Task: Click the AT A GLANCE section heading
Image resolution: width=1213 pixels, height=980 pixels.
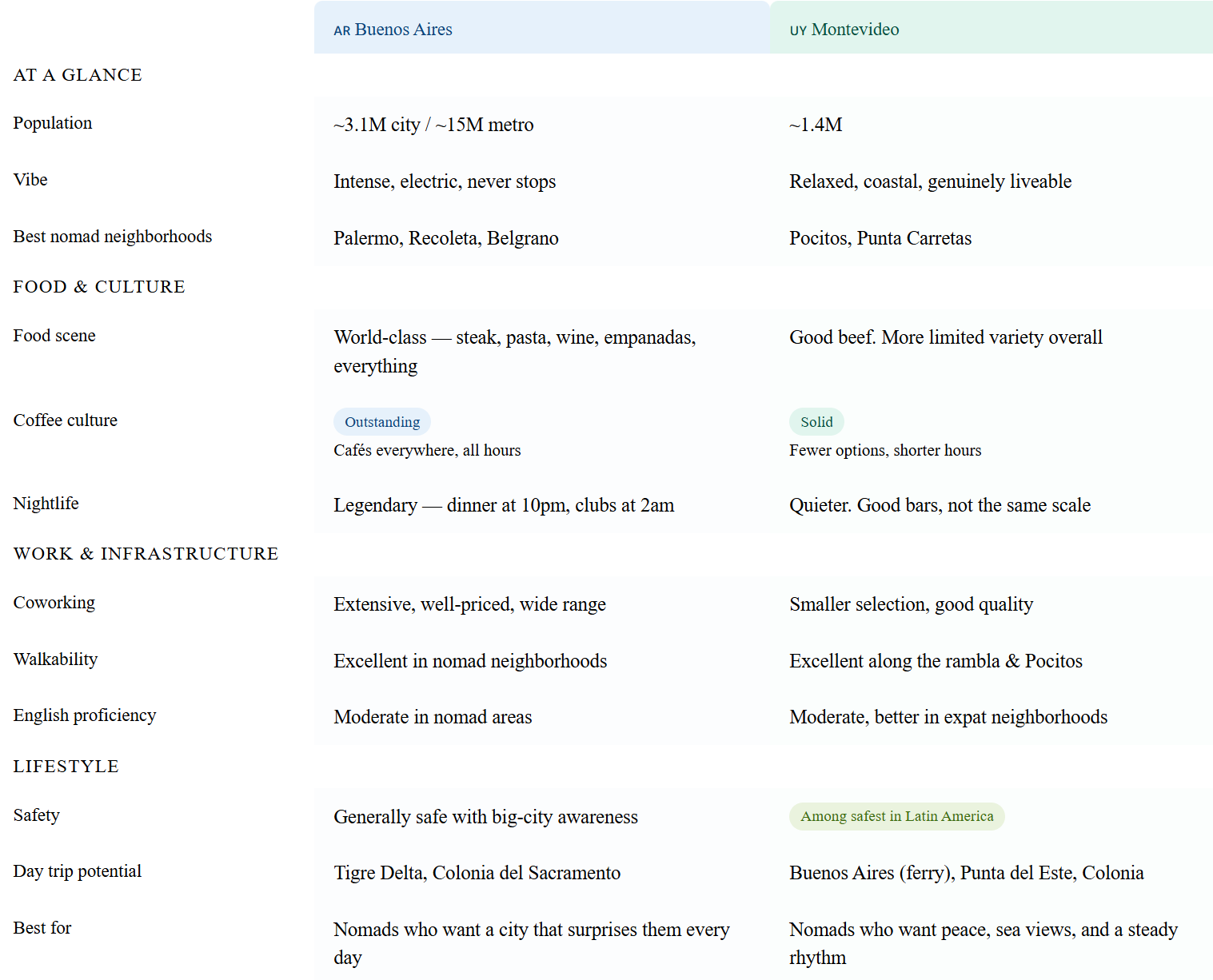Action: click(78, 75)
